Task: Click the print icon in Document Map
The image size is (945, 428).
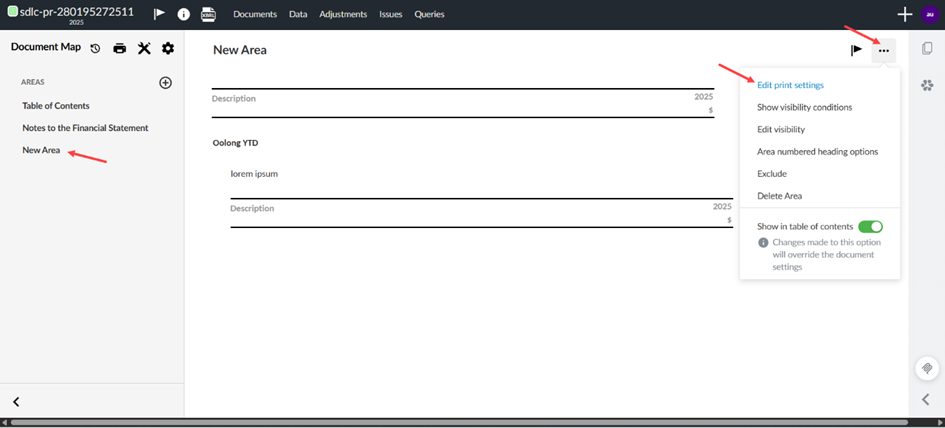Action: tap(120, 49)
